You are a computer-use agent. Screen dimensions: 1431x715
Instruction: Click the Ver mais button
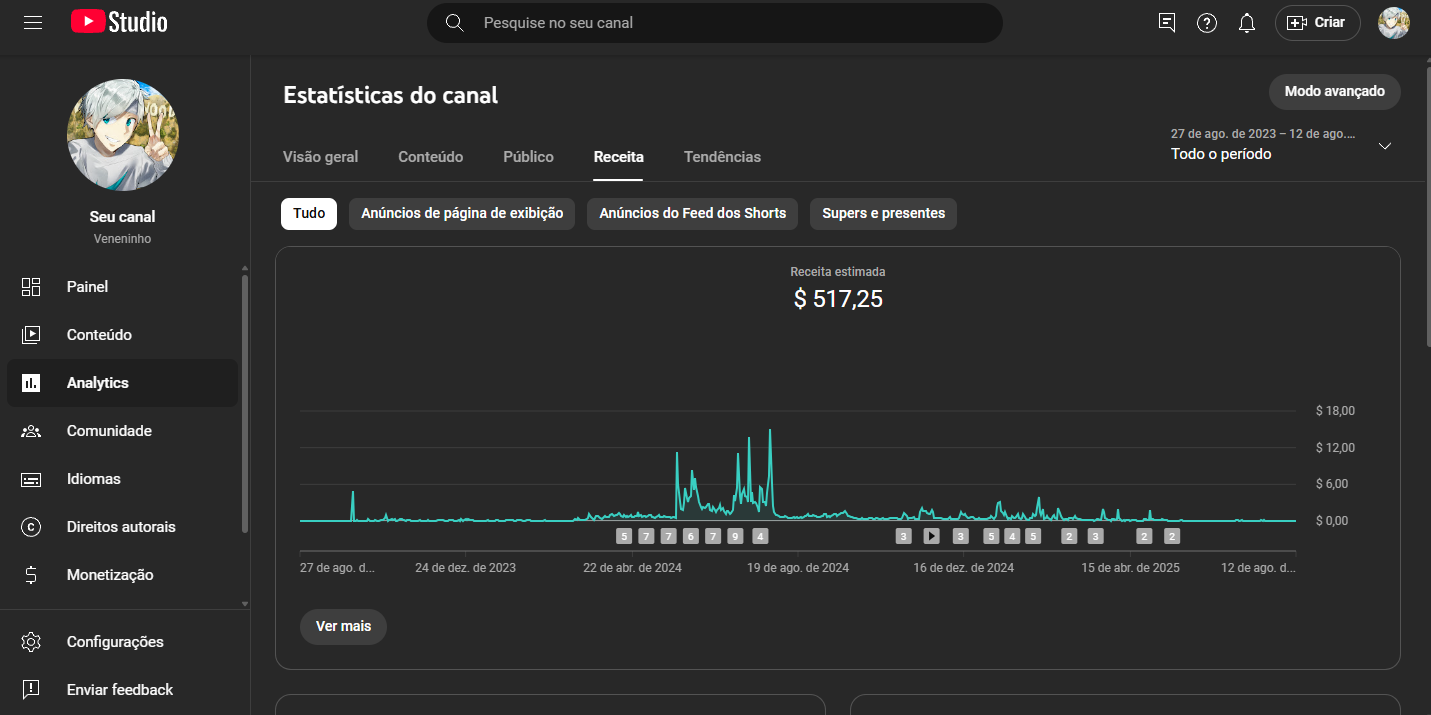click(343, 626)
